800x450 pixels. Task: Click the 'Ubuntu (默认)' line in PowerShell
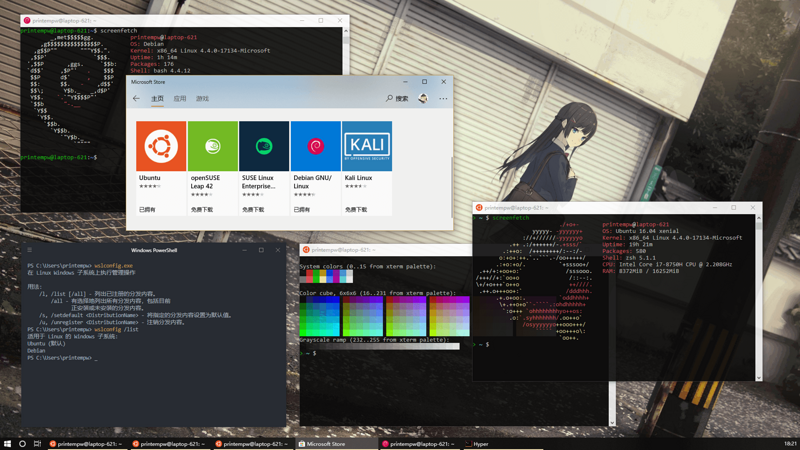click(46, 344)
